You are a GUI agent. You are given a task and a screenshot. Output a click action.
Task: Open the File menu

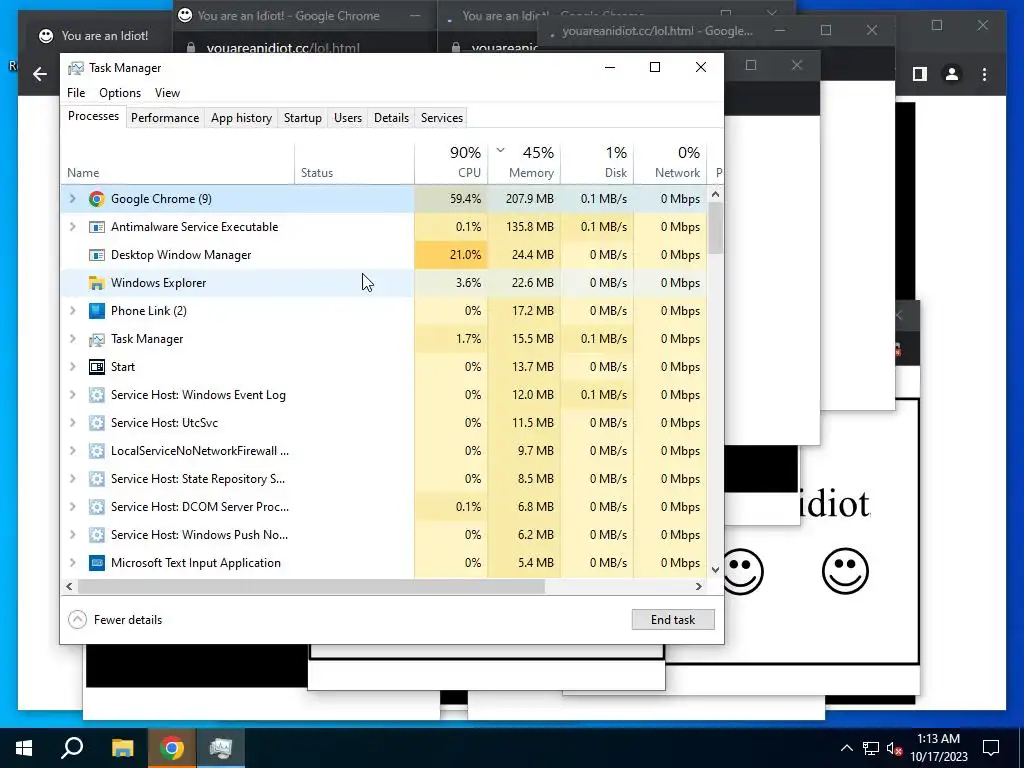[x=76, y=93]
